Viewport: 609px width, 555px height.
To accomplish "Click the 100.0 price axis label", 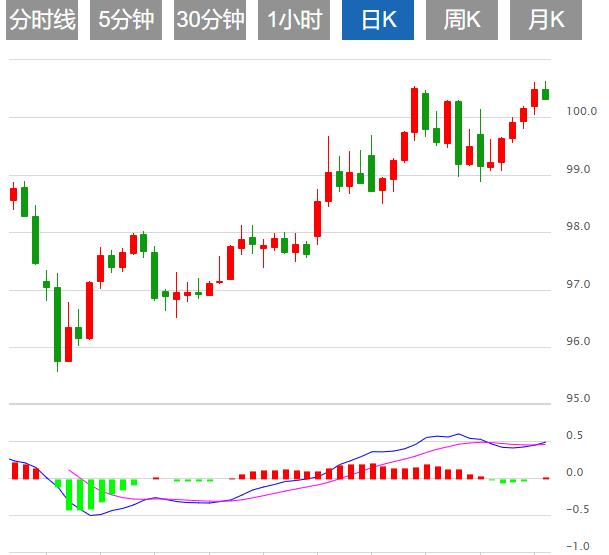I will tap(579, 111).
